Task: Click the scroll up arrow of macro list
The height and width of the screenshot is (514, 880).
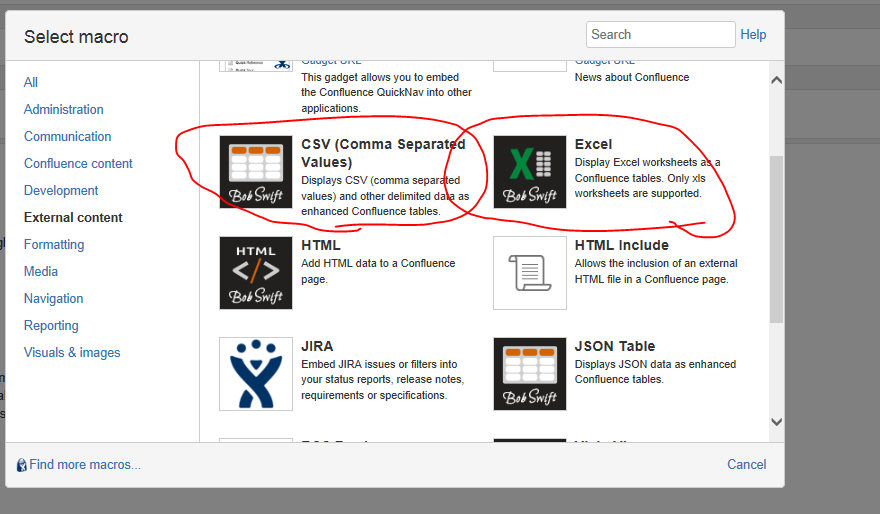Action: pyautogui.click(x=777, y=80)
